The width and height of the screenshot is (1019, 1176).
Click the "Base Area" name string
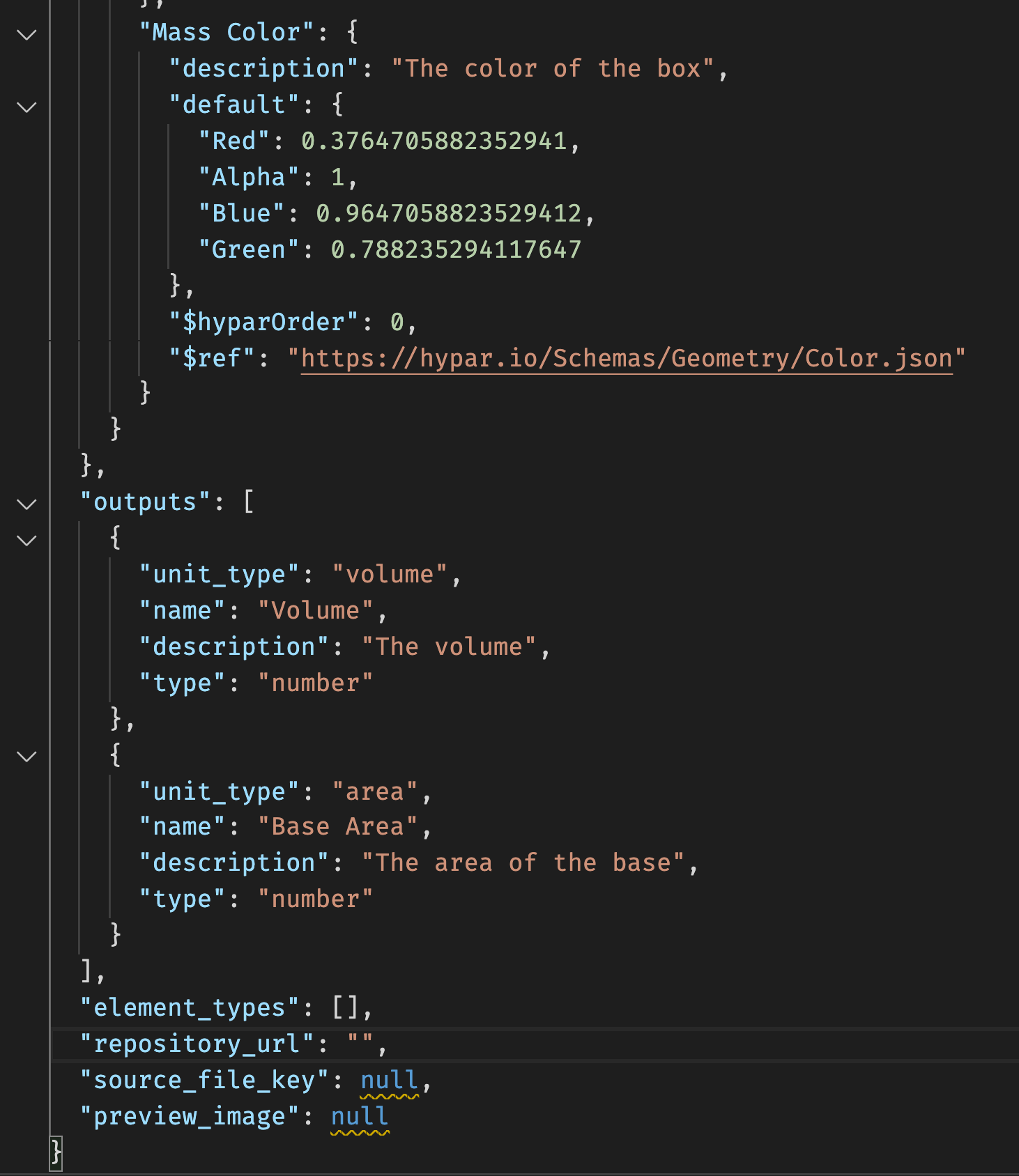click(337, 826)
